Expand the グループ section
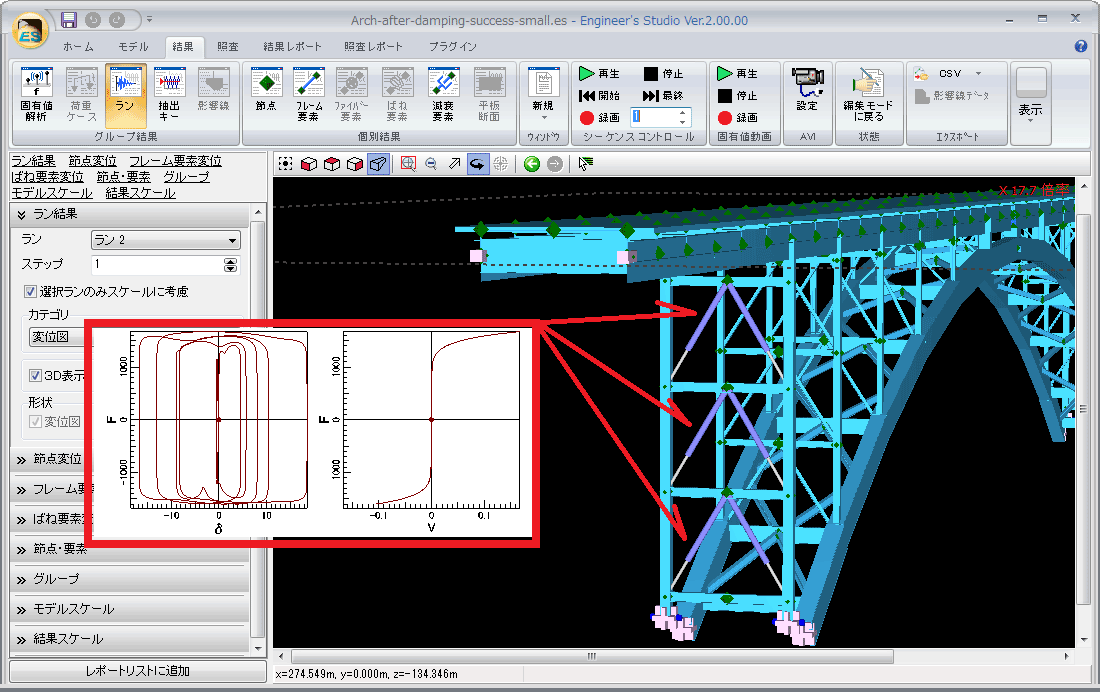The image size is (1100, 692). (x=130, y=579)
